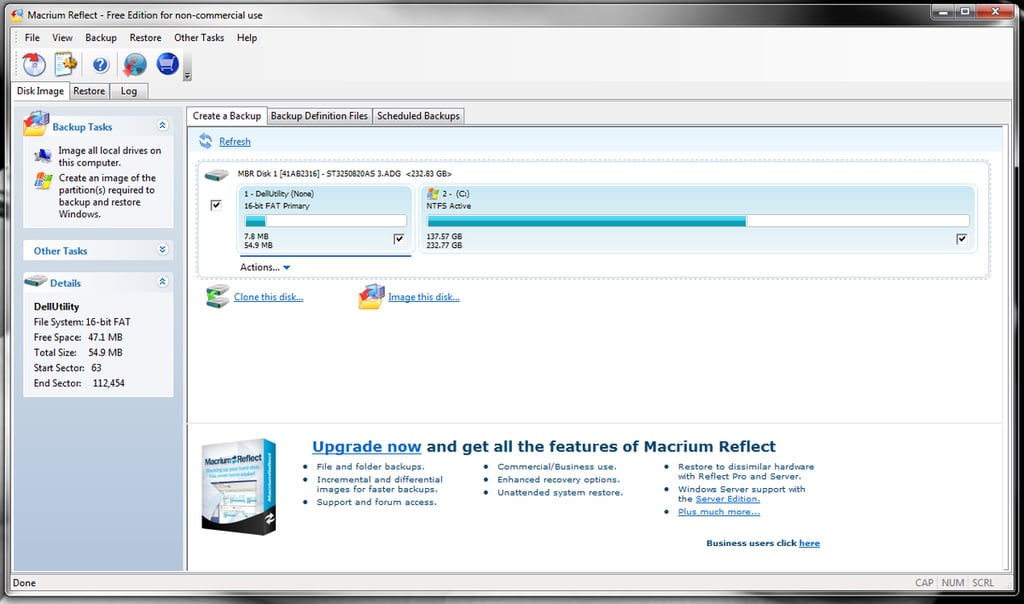1024x604 pixels.
Task: Uncheck the C: partition checkbox
Action: click(x=961, y=239)
